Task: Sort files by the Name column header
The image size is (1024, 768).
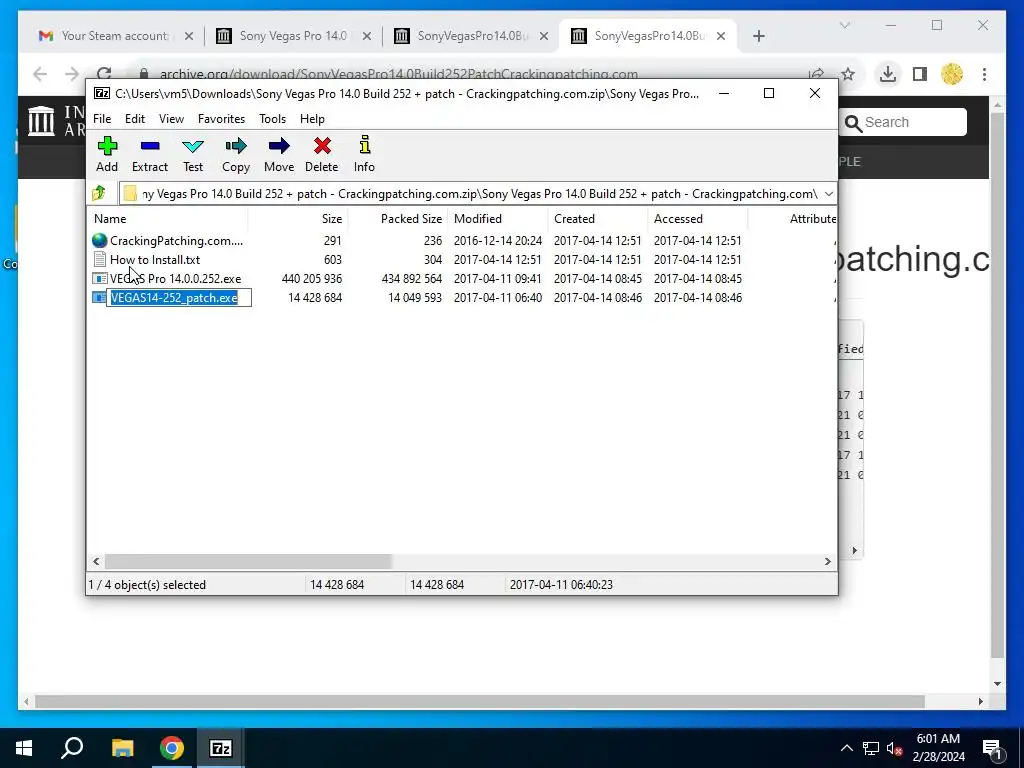Action: point(167,219)
